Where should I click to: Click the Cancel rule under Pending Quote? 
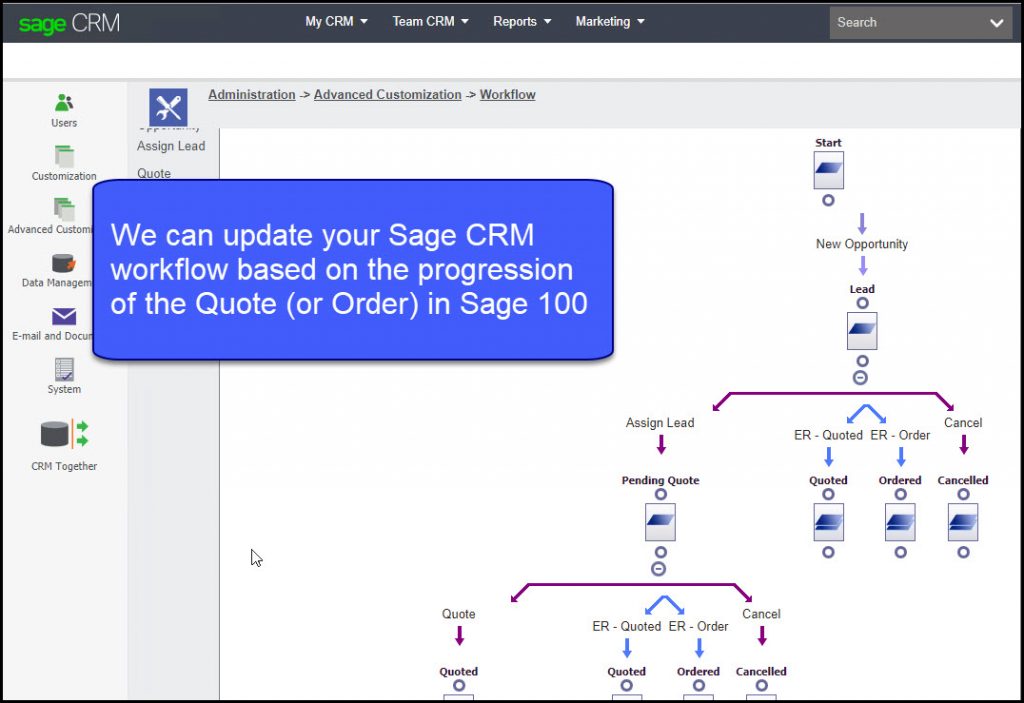pos(761,614)
